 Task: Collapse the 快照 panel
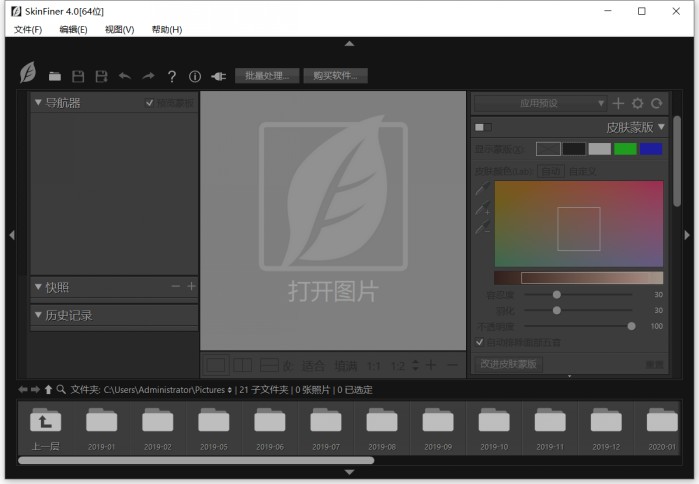tap(38, 287)
